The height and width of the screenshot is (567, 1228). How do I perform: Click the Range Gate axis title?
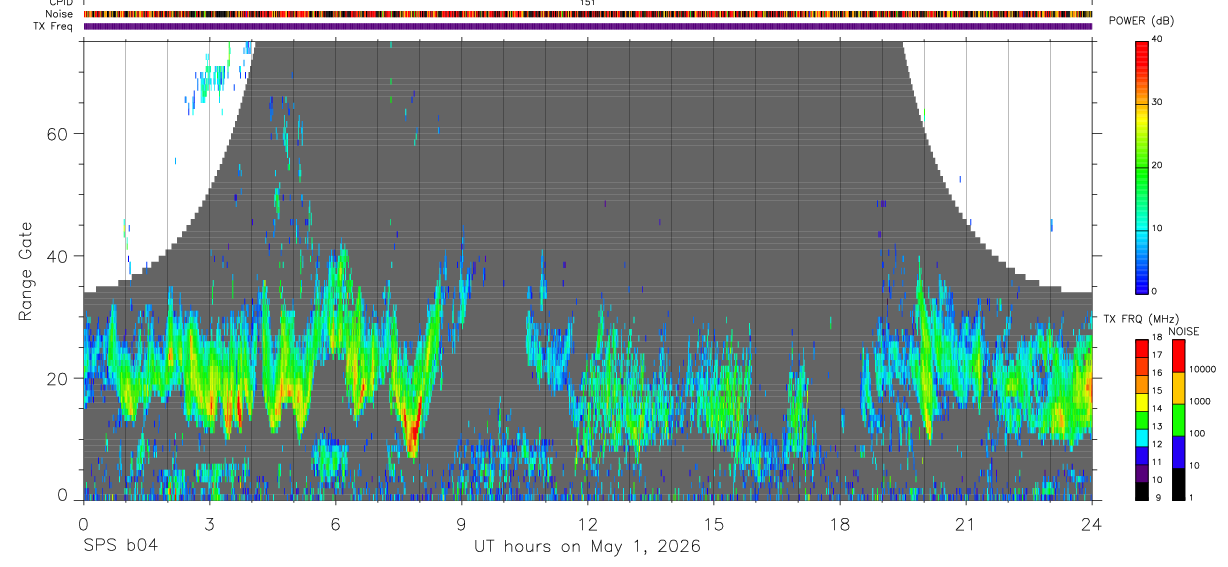25,269
